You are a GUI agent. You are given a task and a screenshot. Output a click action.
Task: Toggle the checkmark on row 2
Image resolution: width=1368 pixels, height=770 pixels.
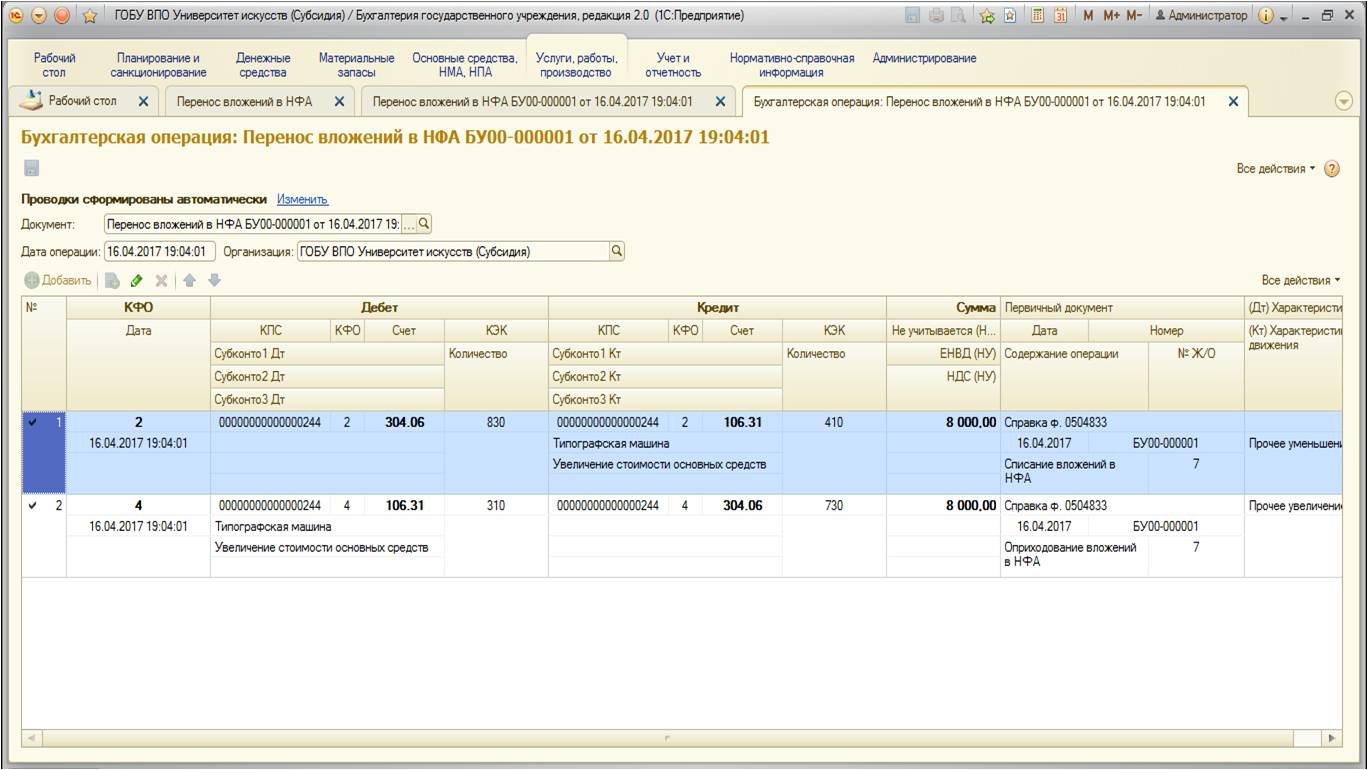coord(33,506)
